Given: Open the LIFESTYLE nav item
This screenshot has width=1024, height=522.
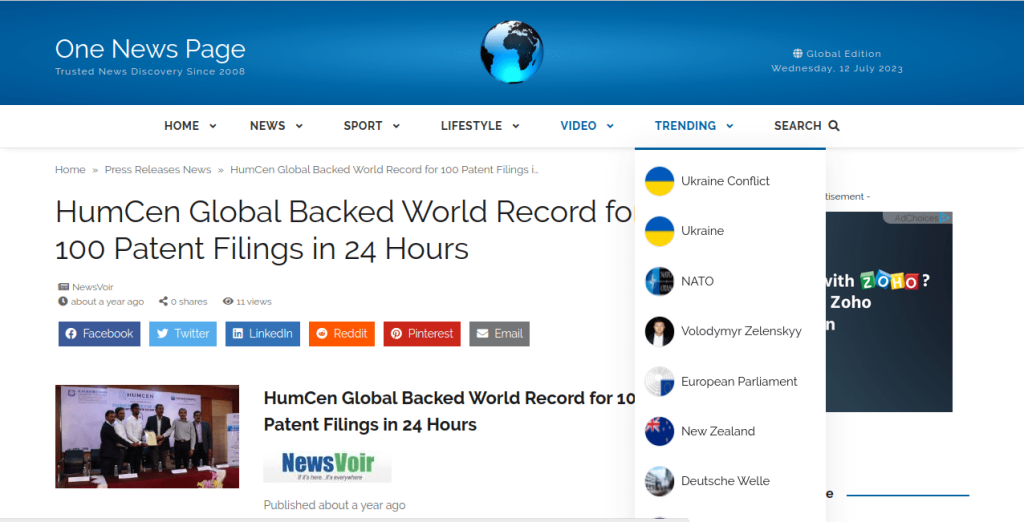Looking at the screenshot, I should (472, 125).
